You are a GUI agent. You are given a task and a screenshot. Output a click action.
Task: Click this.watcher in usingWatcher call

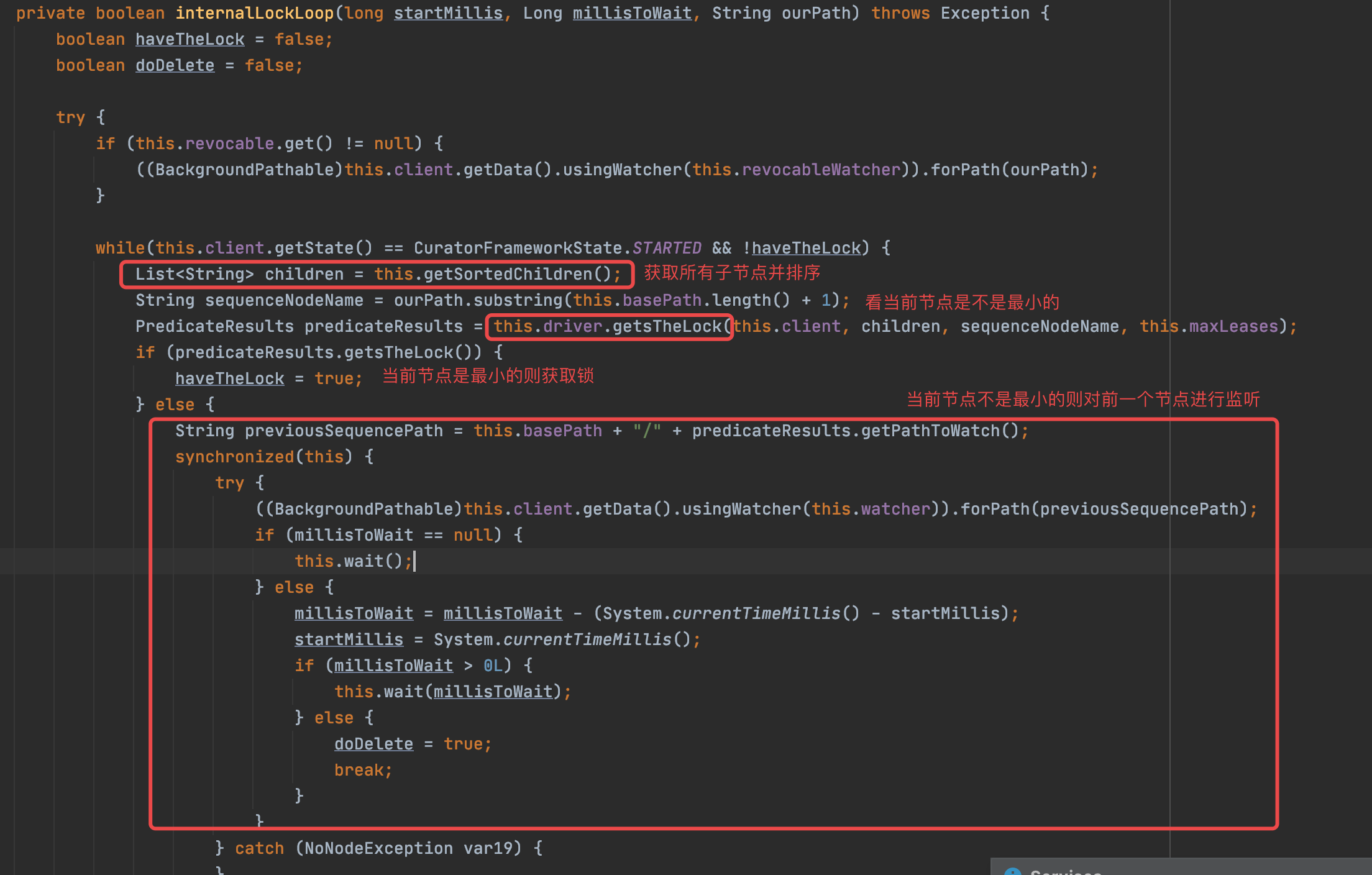[x=871, y=509]
